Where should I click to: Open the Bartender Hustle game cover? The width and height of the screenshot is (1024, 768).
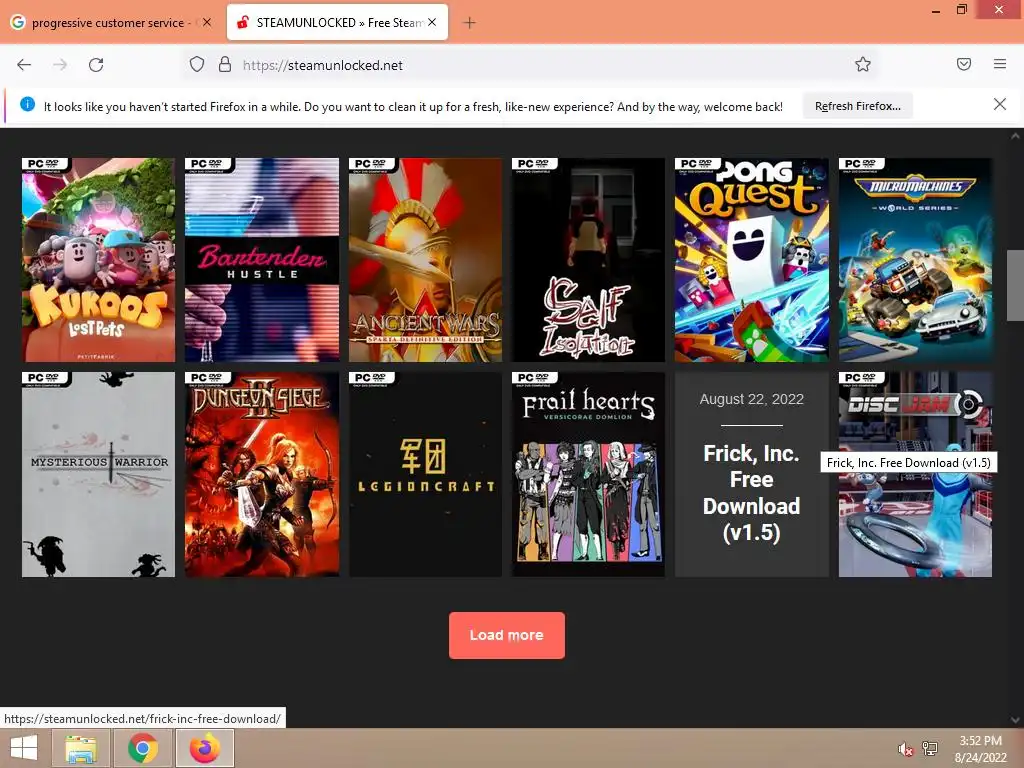point(262,260)
